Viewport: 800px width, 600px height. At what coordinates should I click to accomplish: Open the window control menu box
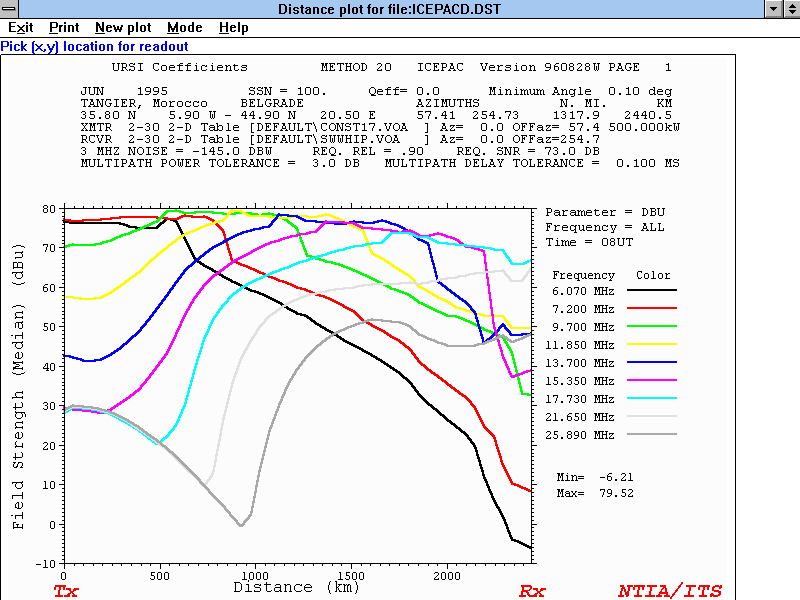point(10,9)
